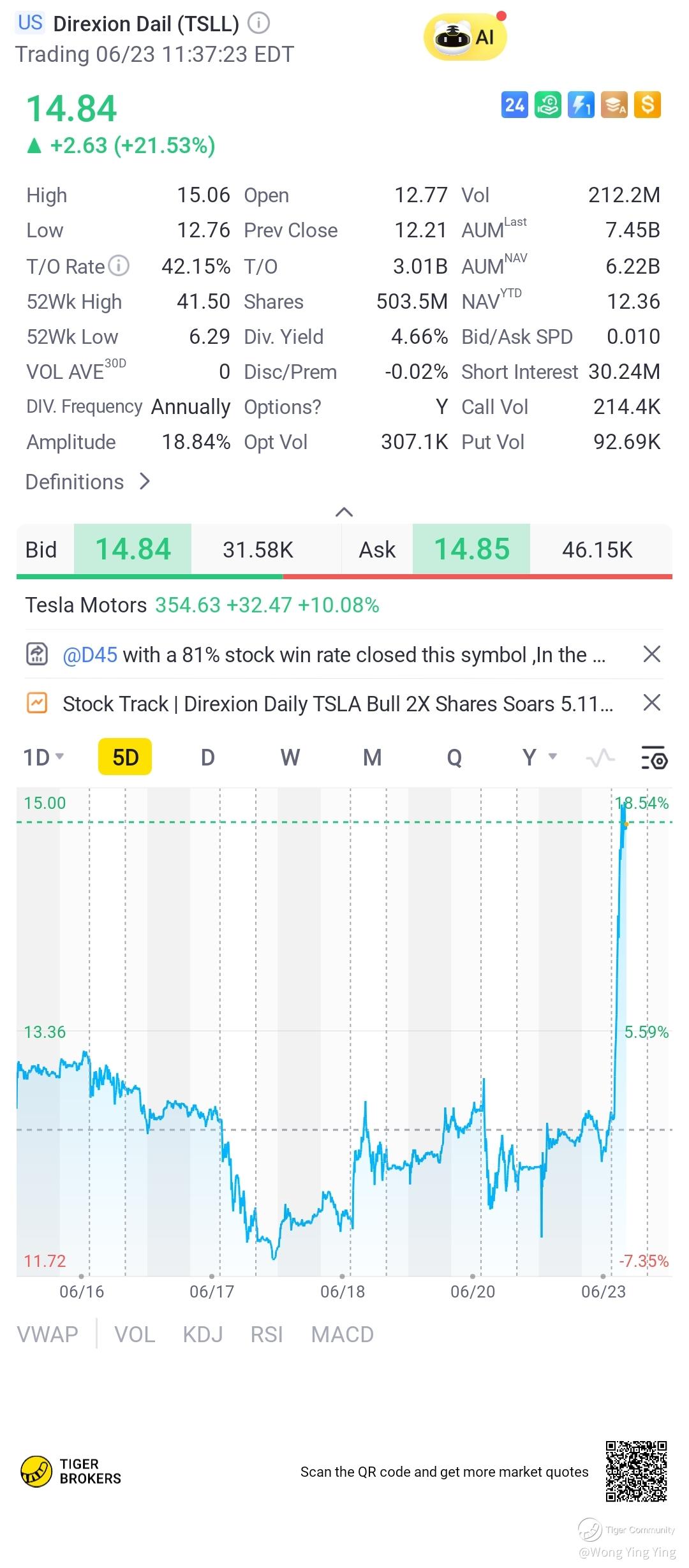Toggle the VOL indicator
This screenshot has height=1568, width=689.
135,1335
